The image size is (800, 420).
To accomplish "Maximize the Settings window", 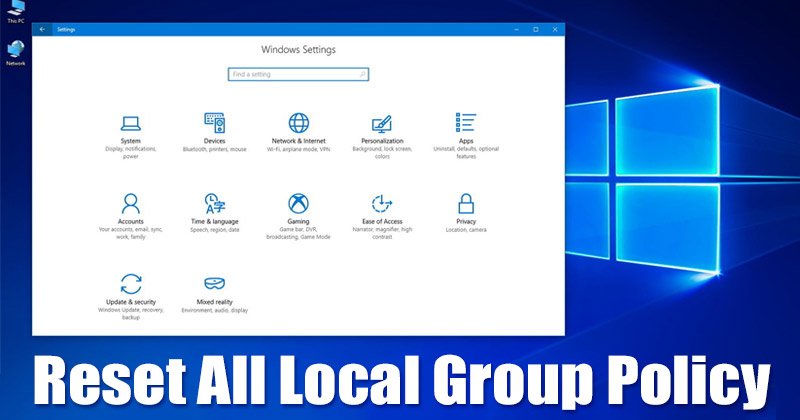I will [536, 30].
